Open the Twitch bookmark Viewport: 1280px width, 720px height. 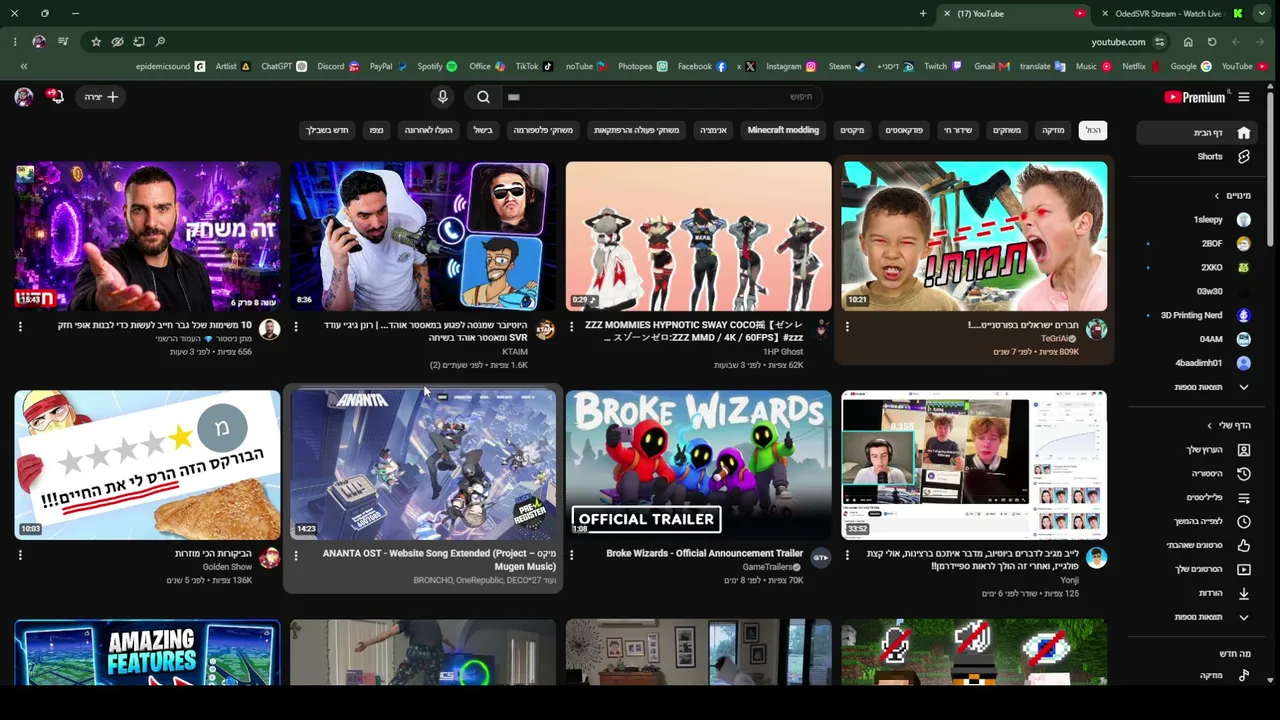(942, 67)
